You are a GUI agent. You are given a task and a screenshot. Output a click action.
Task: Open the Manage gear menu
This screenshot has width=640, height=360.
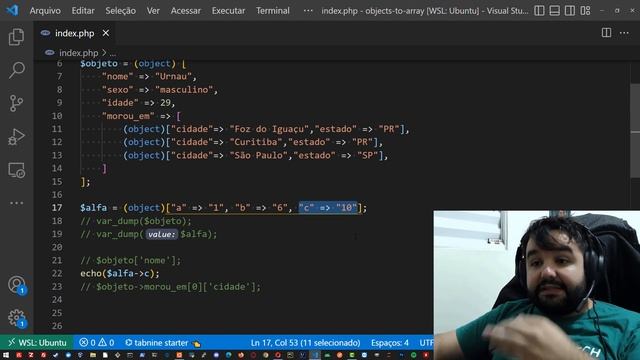(16, 318)
